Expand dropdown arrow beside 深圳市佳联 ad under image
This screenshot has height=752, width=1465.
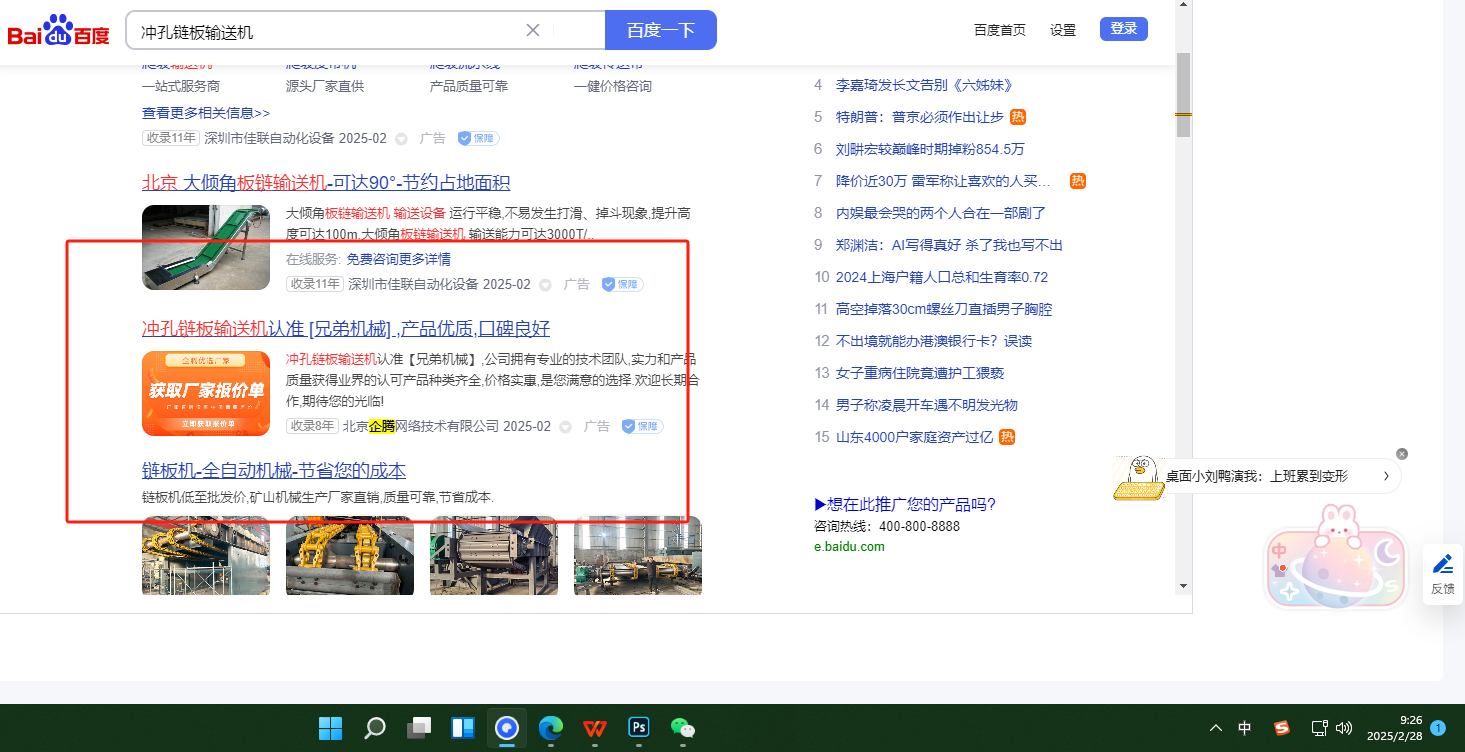pos(545,285)
